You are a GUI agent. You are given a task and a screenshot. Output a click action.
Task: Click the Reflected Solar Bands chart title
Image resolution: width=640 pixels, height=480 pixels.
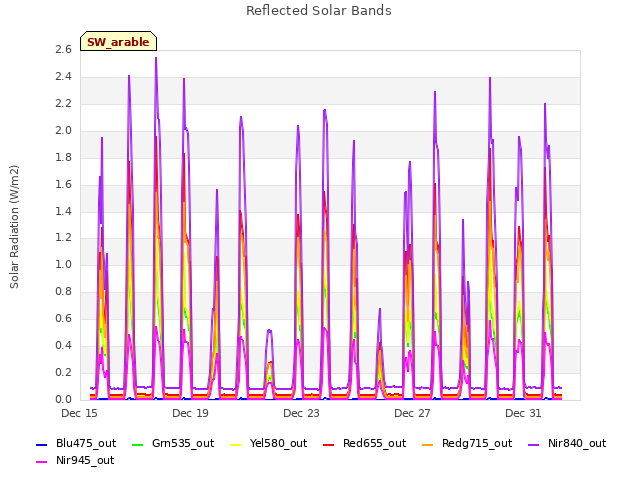point(319,11)
